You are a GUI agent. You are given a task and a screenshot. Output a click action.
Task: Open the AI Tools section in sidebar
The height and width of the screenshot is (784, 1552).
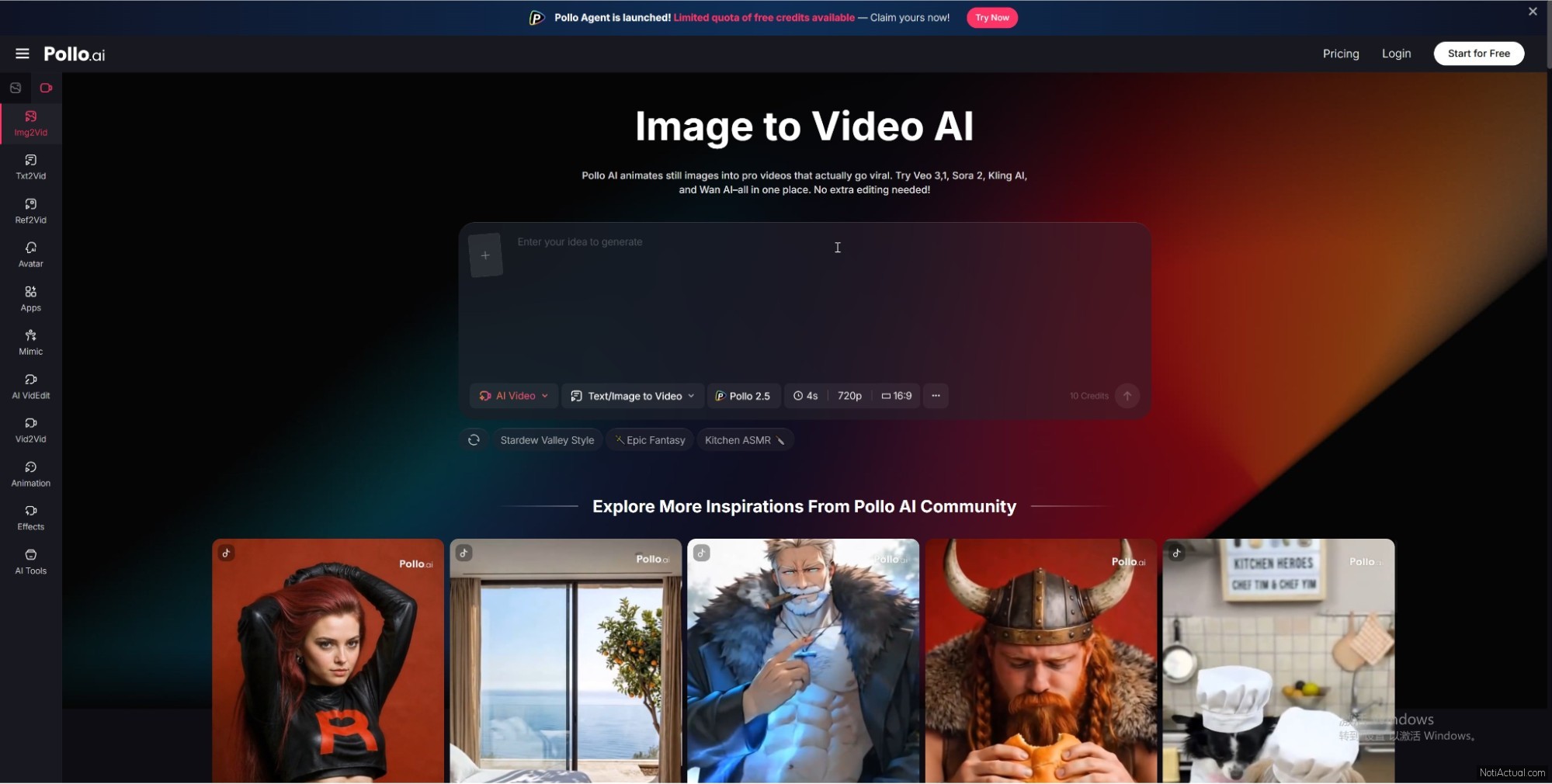31,562
